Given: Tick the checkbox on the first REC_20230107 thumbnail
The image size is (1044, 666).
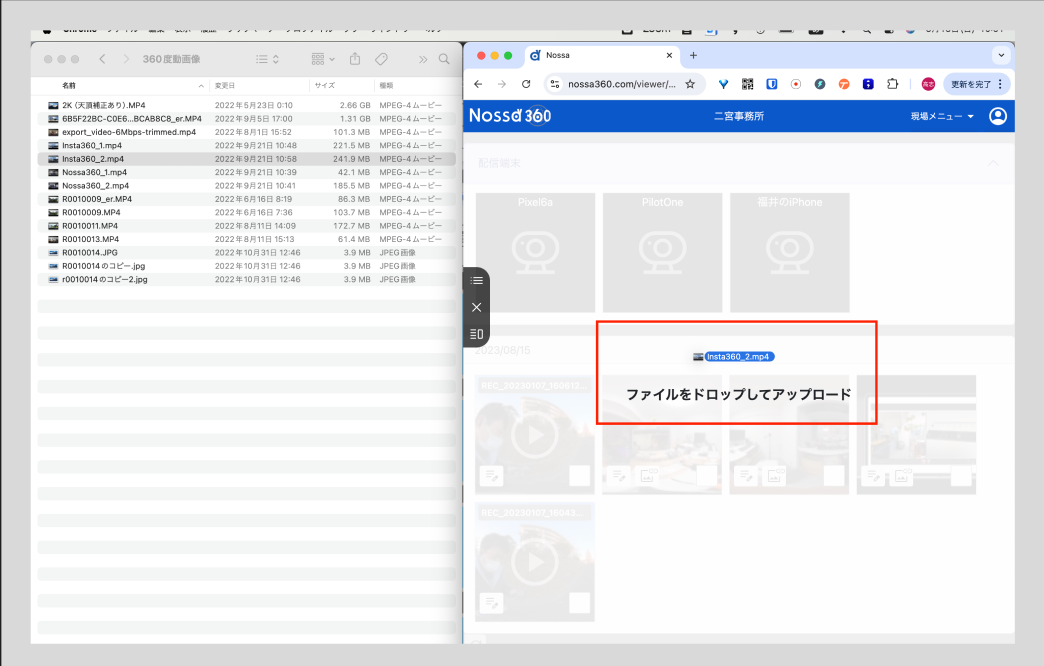Looking at the screenshot, I should [x=579, y=476].
